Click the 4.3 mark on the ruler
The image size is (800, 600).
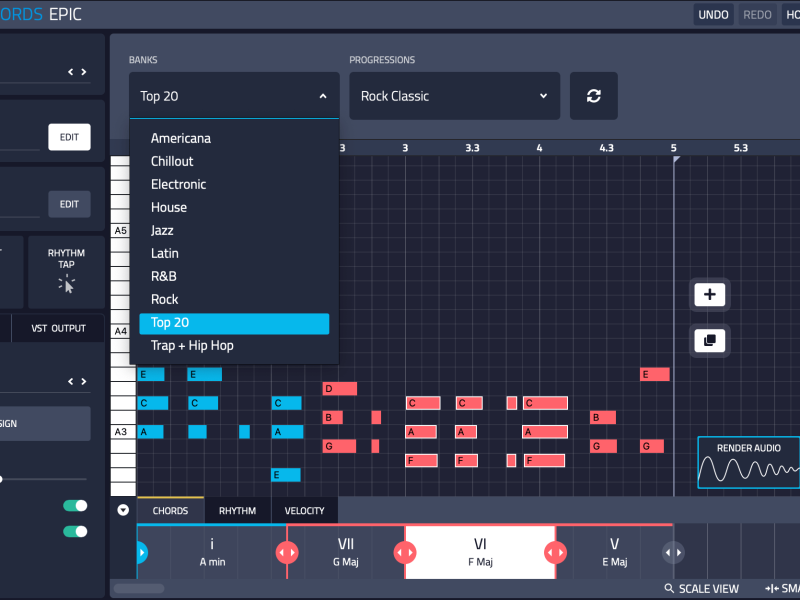point(606,148)
